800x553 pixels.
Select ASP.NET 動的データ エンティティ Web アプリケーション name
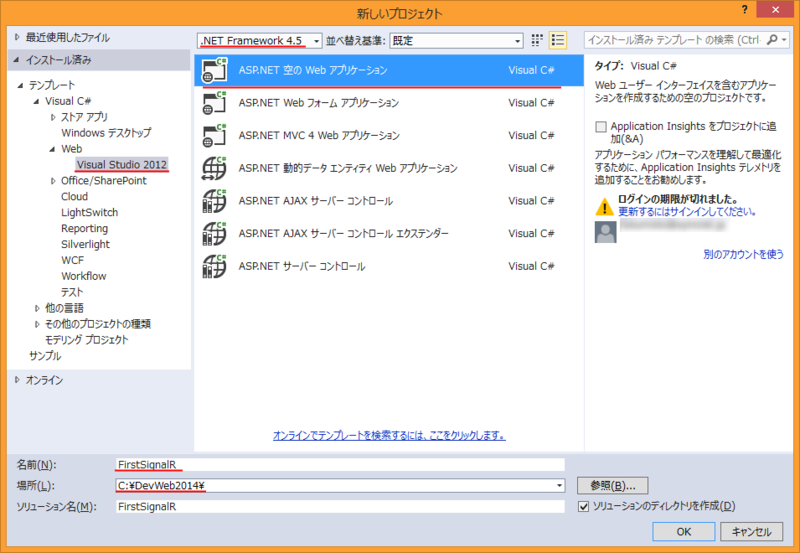(348, 168)
